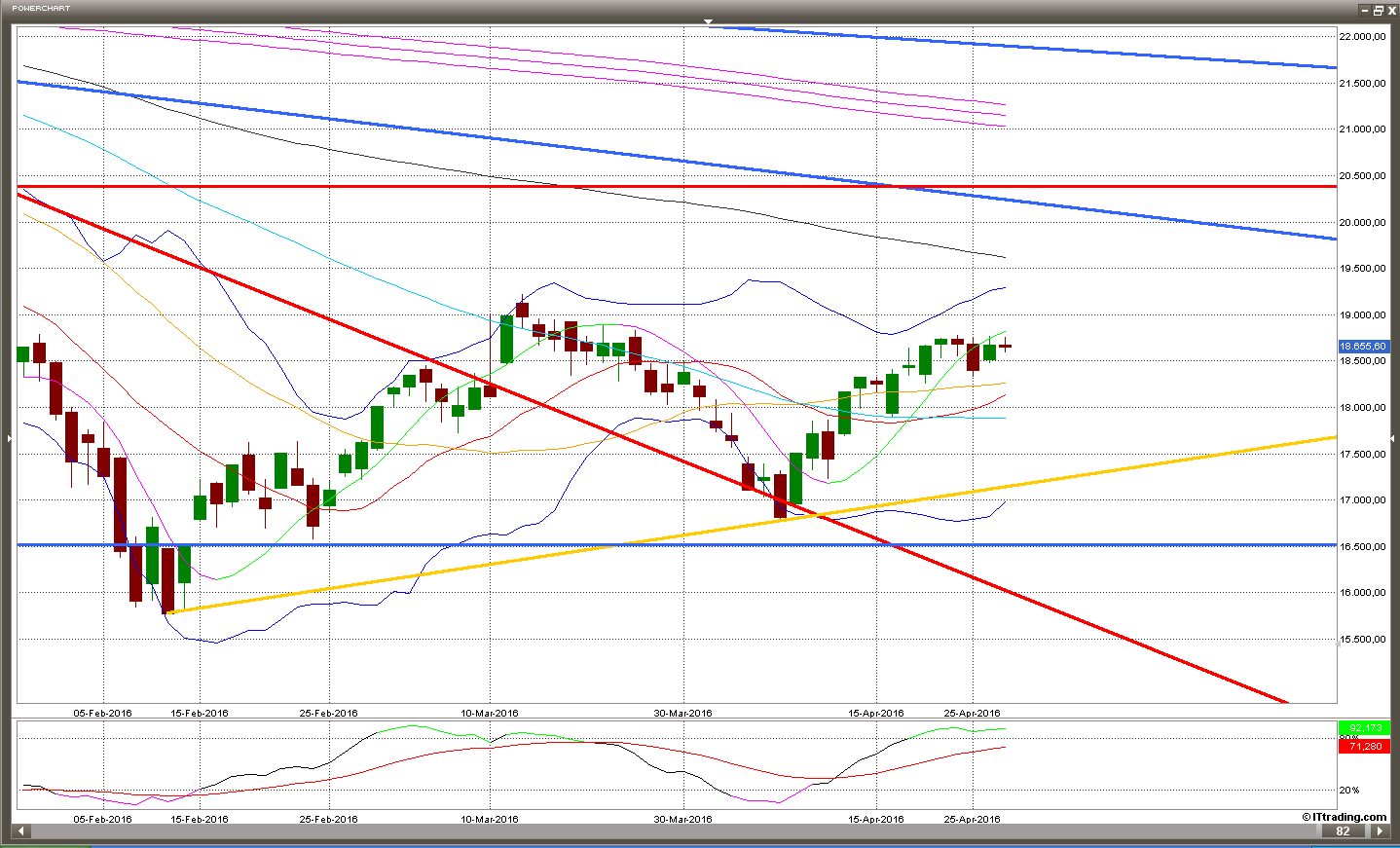
Task: Click the 16.000,00 price axis label
Action: click(1363, 592)
